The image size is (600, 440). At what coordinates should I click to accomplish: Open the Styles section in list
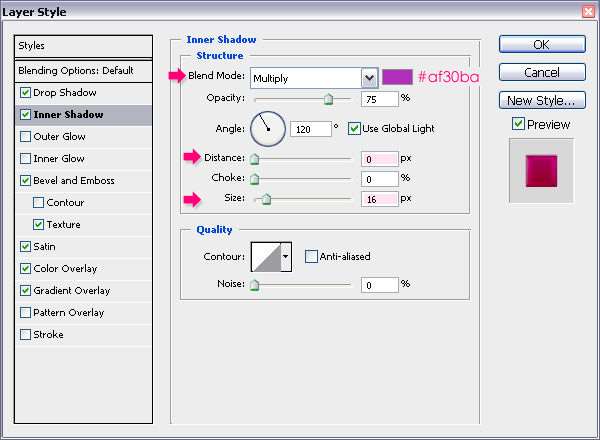pos(83,46)
